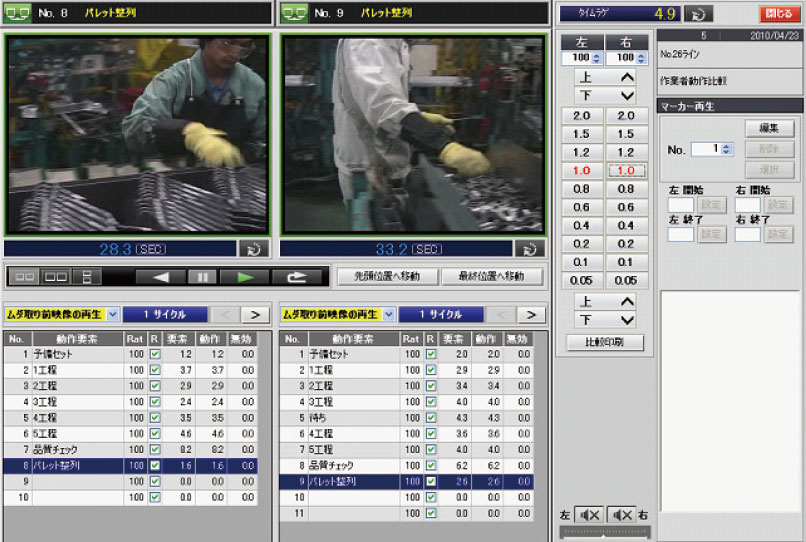This screenshot has height=542, width=806.
Task: Click the lower 上 up arrow button
Action: (x=605, y=301)
